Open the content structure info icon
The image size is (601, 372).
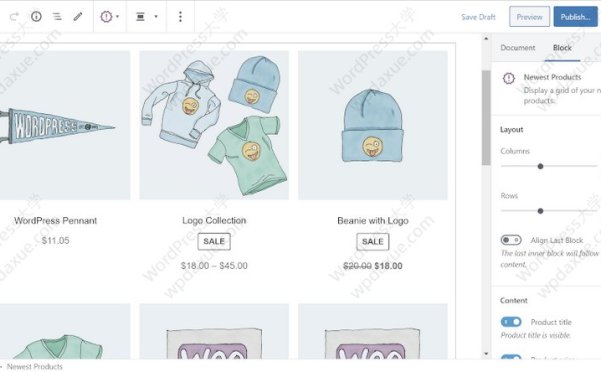click(x=36, y=16)
